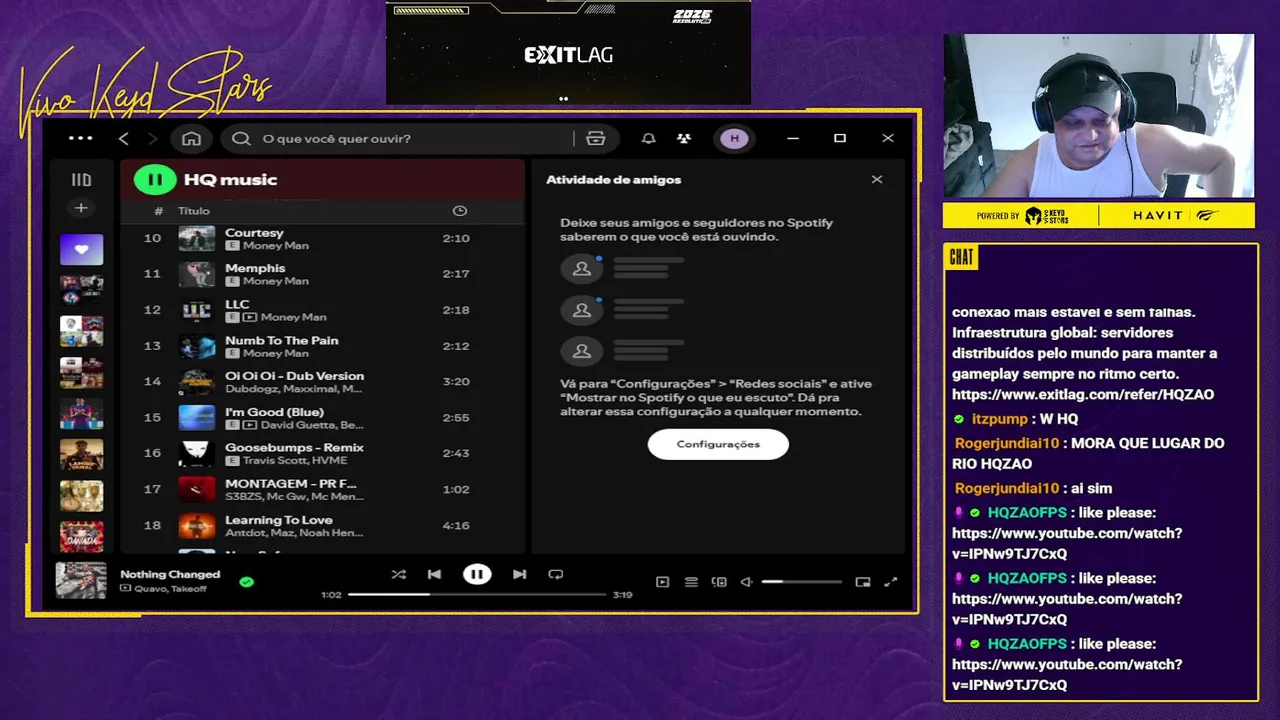Select 'Oi Oi Oi - Dub Version' track
The width and height of the screenshot is (1280, 720).
322,382
